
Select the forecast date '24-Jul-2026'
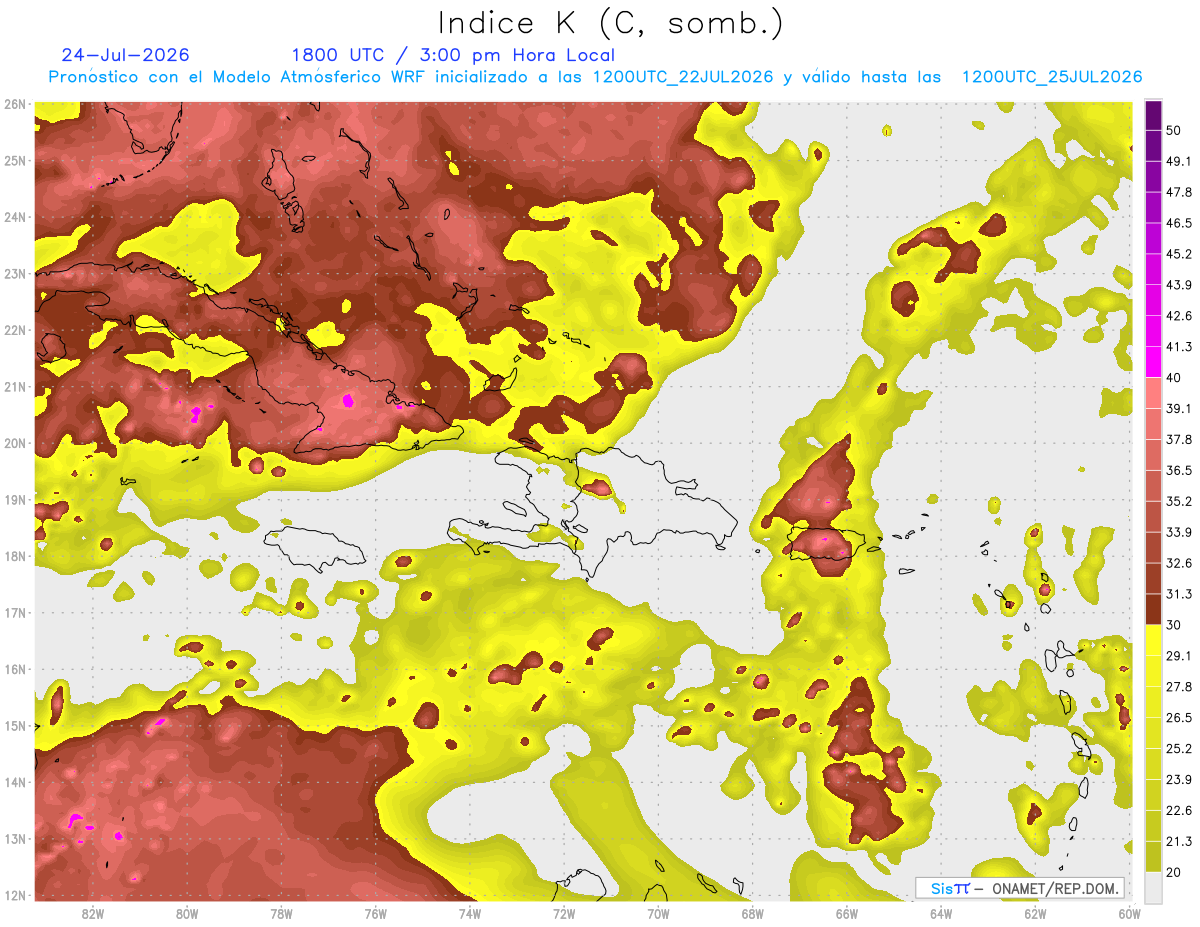tap(125, 55)
